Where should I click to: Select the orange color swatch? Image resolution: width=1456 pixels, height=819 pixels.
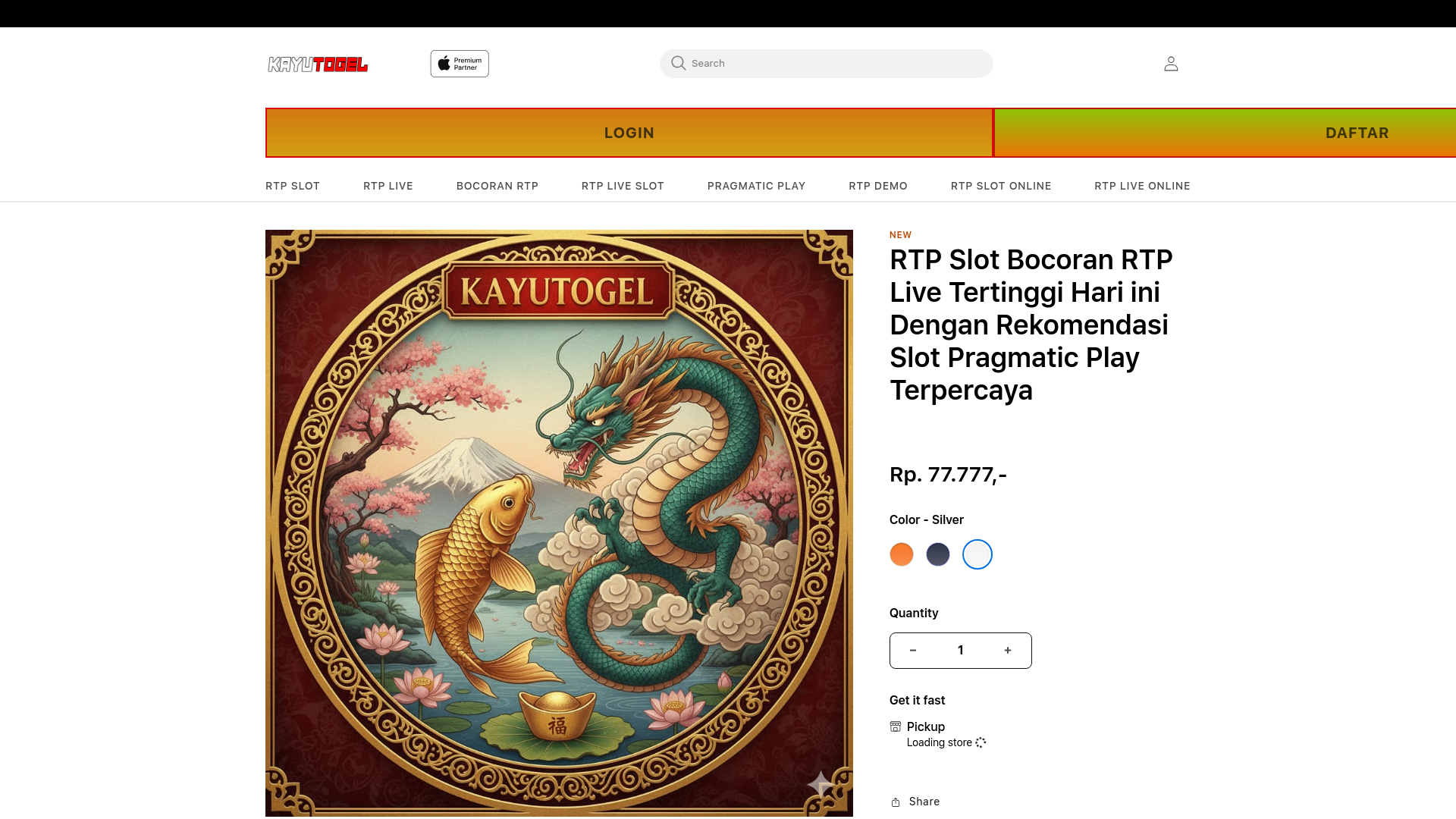(902, 554)
